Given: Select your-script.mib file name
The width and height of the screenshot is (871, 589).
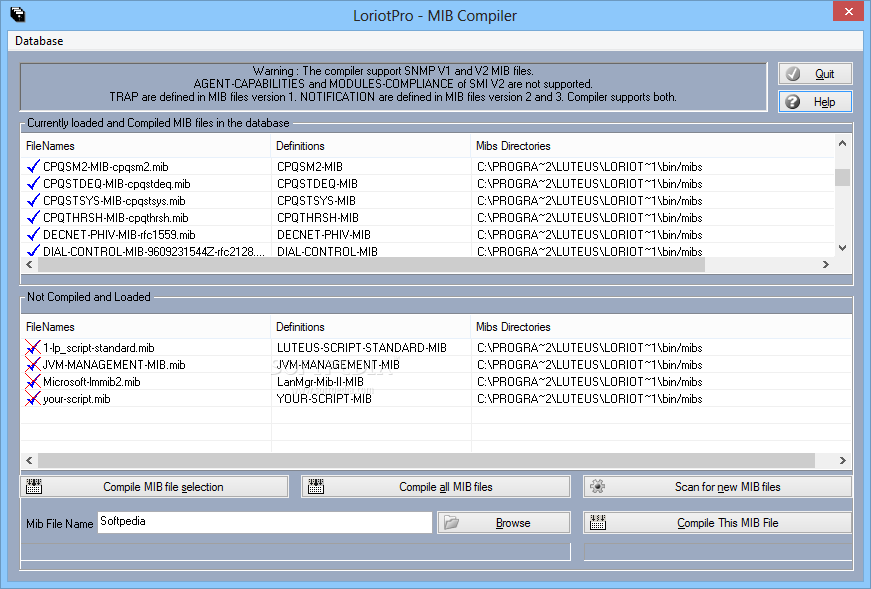Looking at the screenshot, I should 77,399.
